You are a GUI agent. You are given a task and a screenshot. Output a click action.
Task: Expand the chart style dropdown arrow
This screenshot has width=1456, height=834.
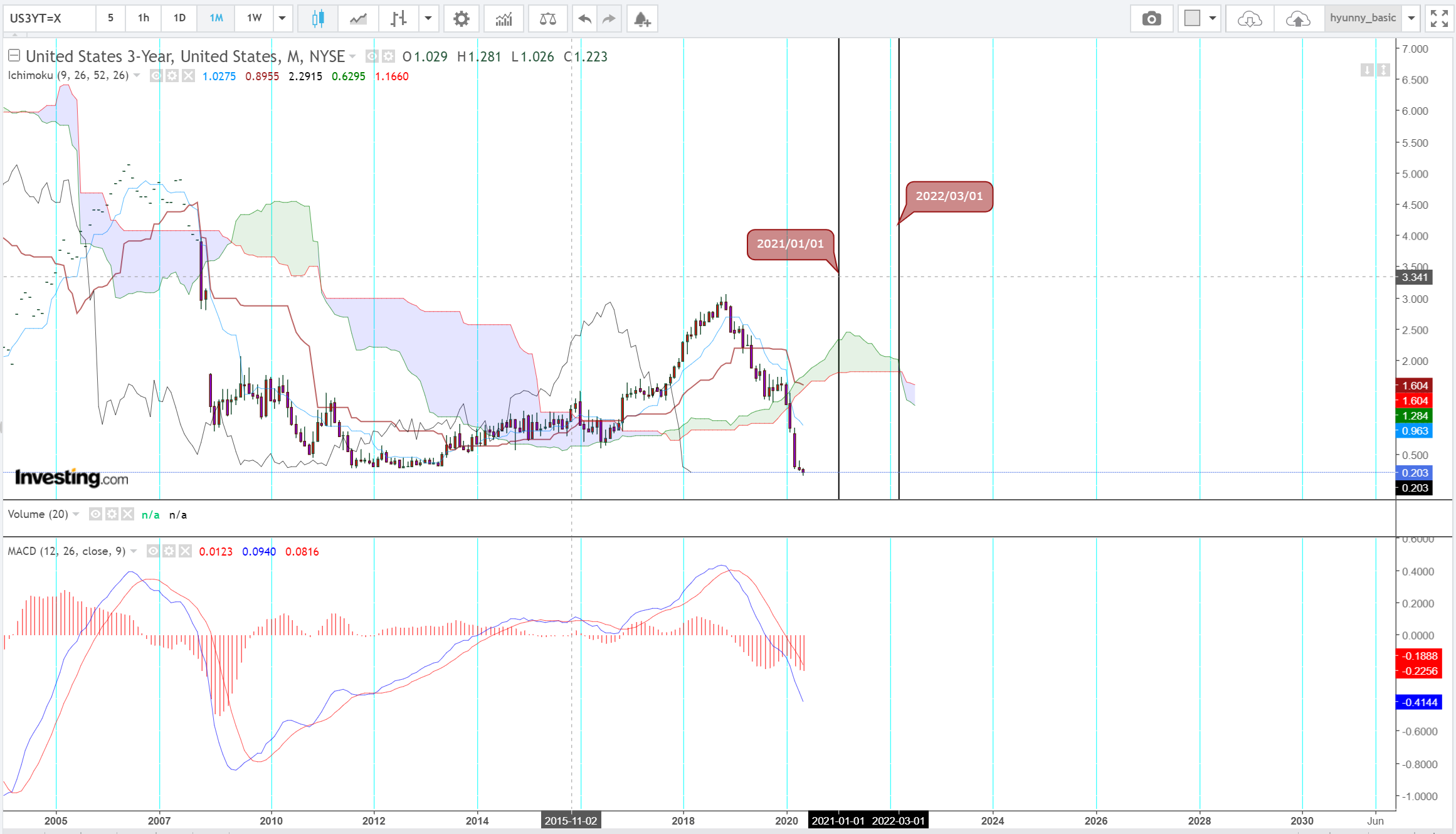[x=428, y=18]
